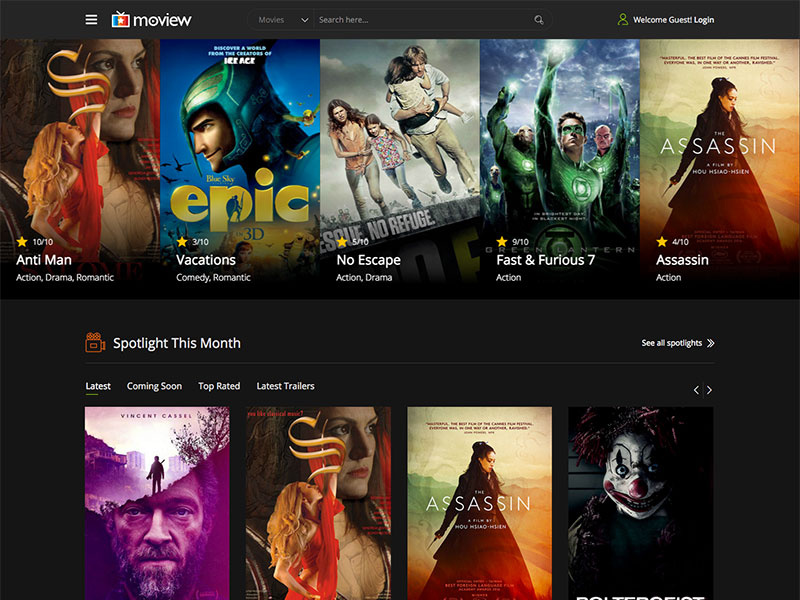The width and height of the screenshot is (800, 600).
Task: Open the 'Assassin' title link in banner
Action: coord(683,260)
